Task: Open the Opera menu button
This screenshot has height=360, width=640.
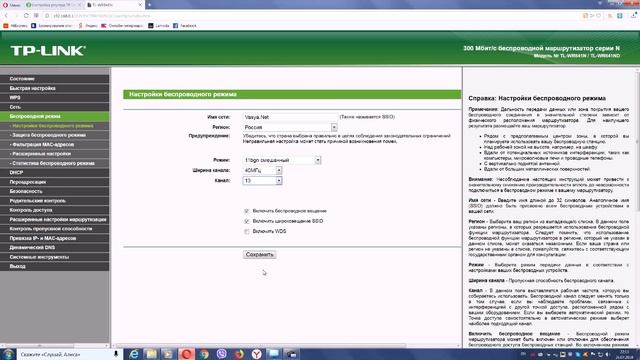Action: (11, 5)
